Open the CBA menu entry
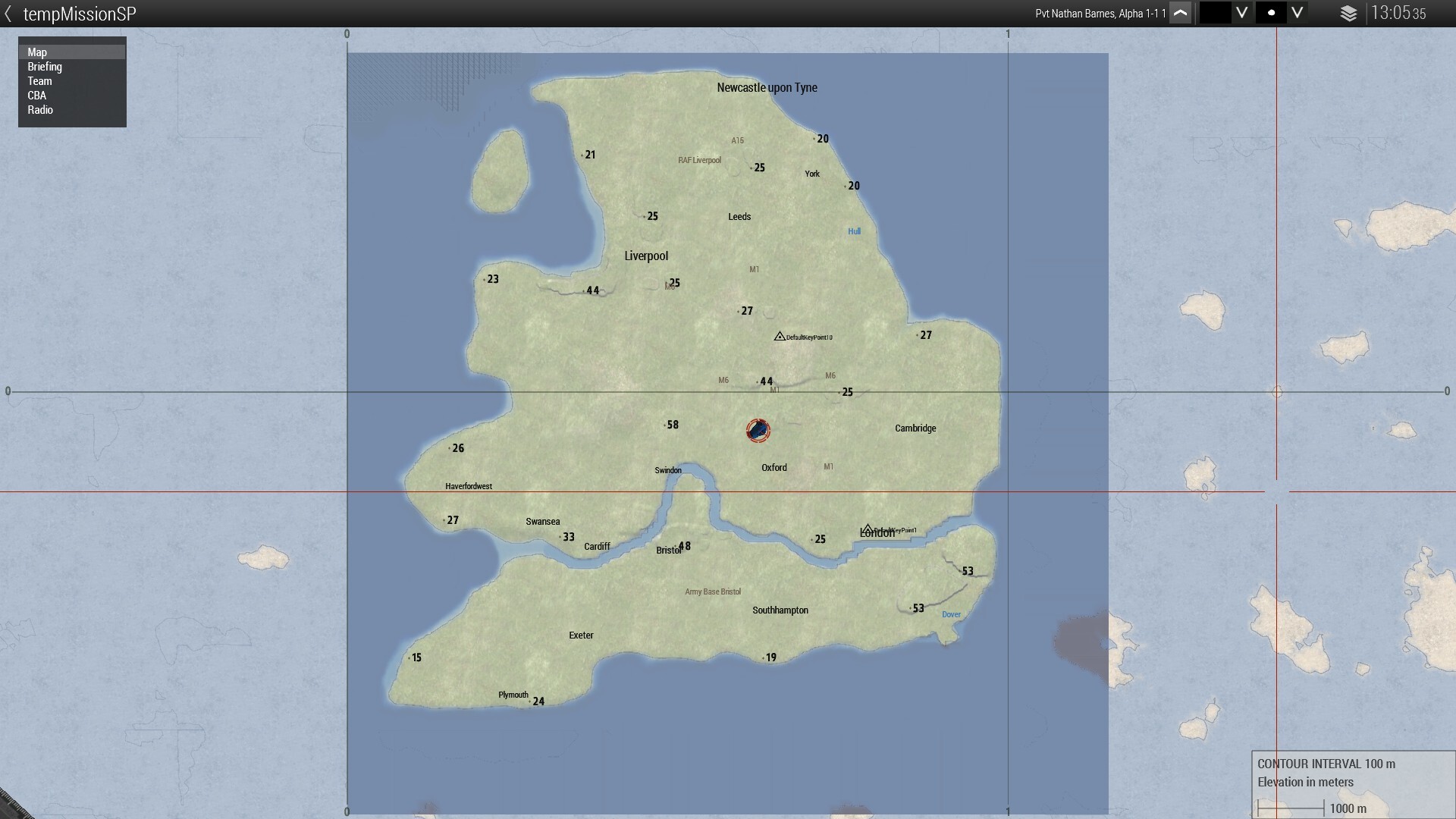Viewport: 1456px width, 819px height. (36, 96)
